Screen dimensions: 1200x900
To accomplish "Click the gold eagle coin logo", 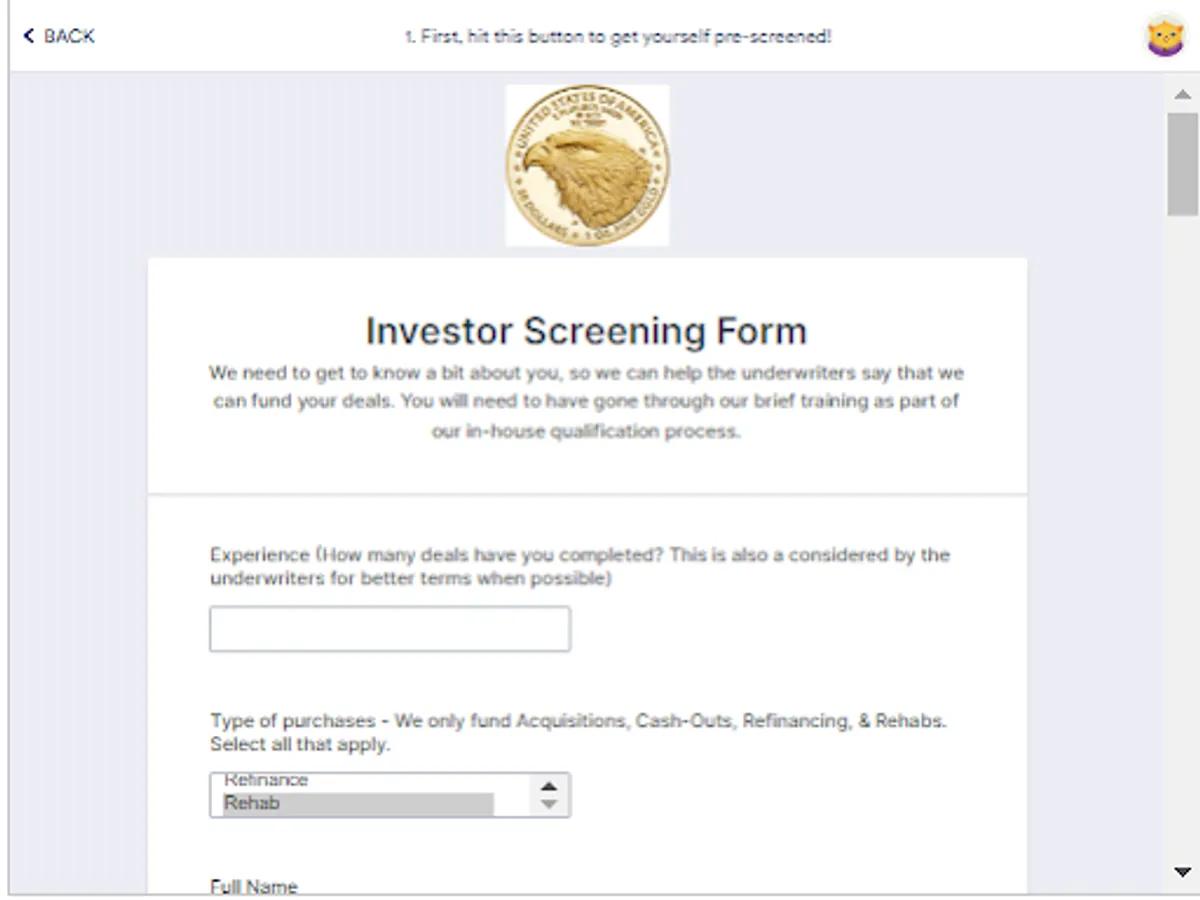I will pyautogui.click(x=587, y=165).
